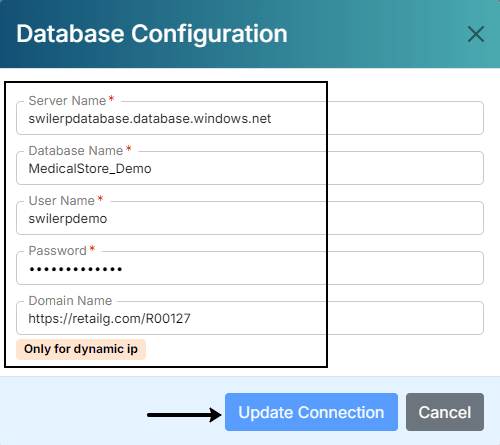
Task: Click the Only for dynamic ip badge
Action: [81, 349]
